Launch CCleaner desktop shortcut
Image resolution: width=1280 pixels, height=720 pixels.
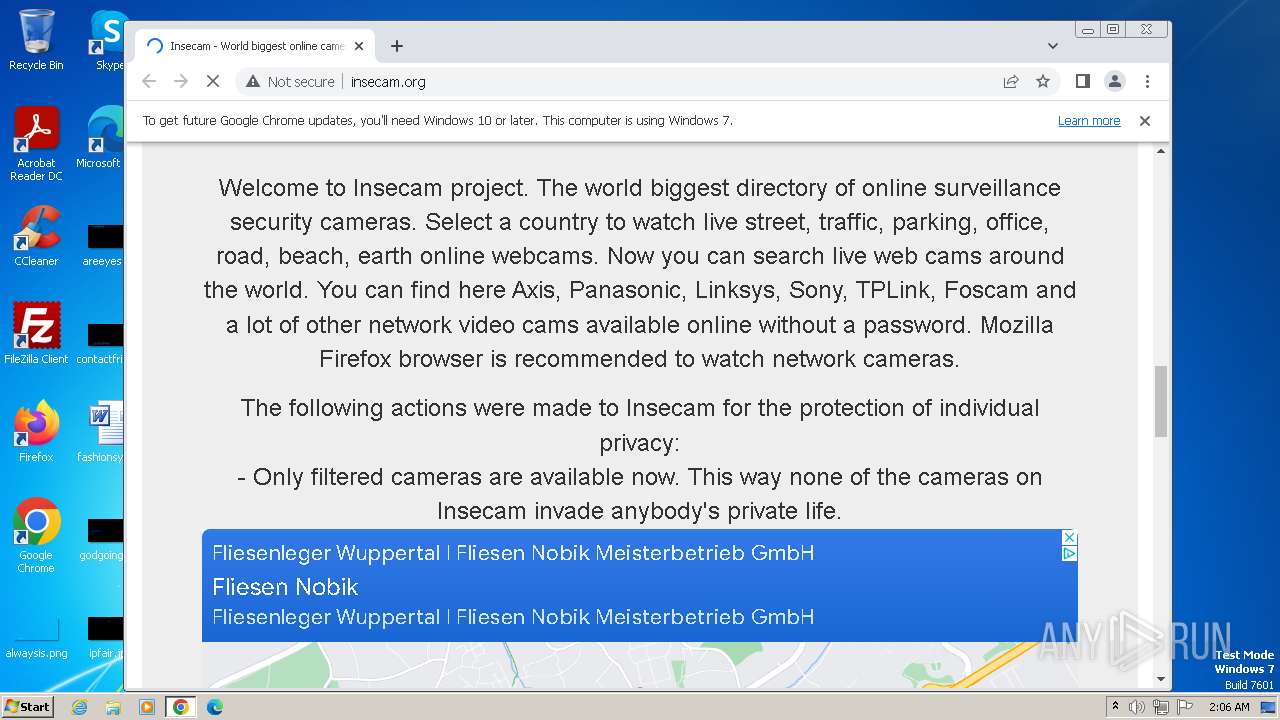pyautogui.click(x=36, y=236)
